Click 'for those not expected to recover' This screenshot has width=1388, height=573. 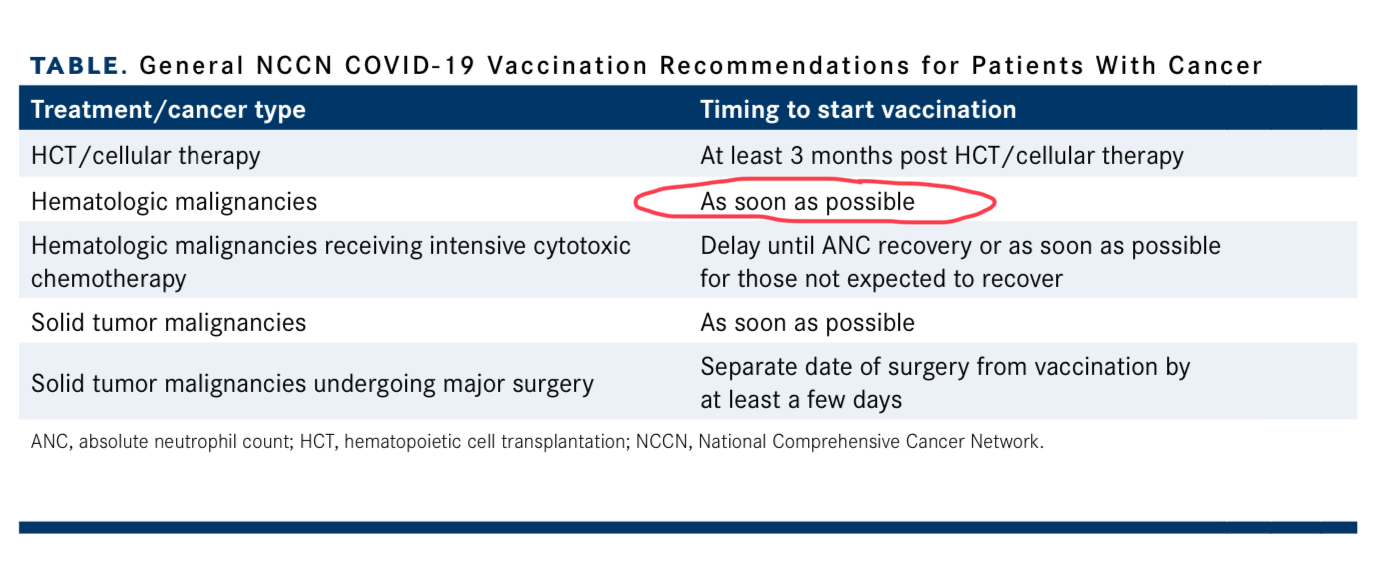(x=881, y=279)
